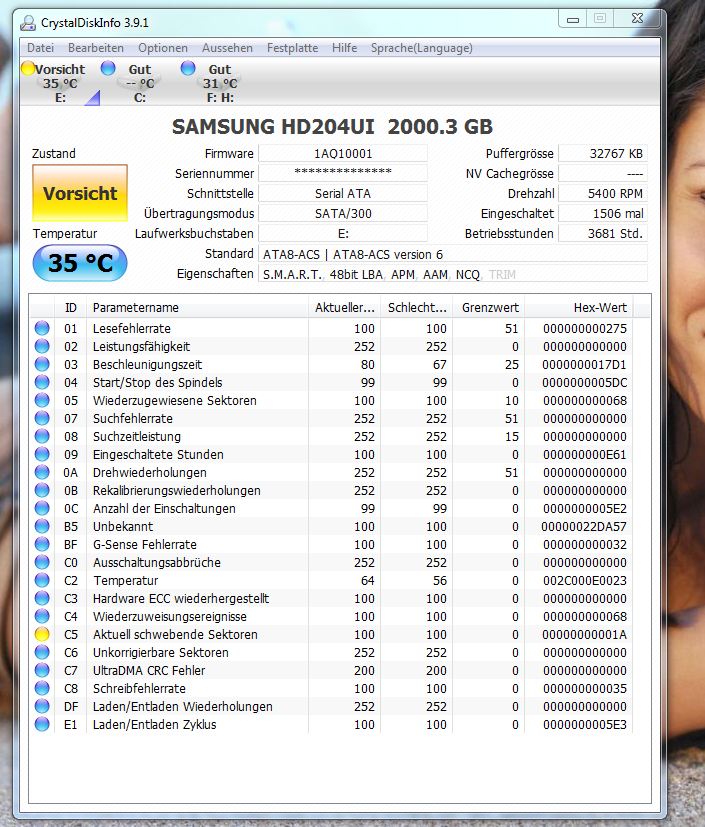Image resolution: width=705 pixels, height=827 pixels.
Task: Click the ID column header
Action: click(71, 307)
